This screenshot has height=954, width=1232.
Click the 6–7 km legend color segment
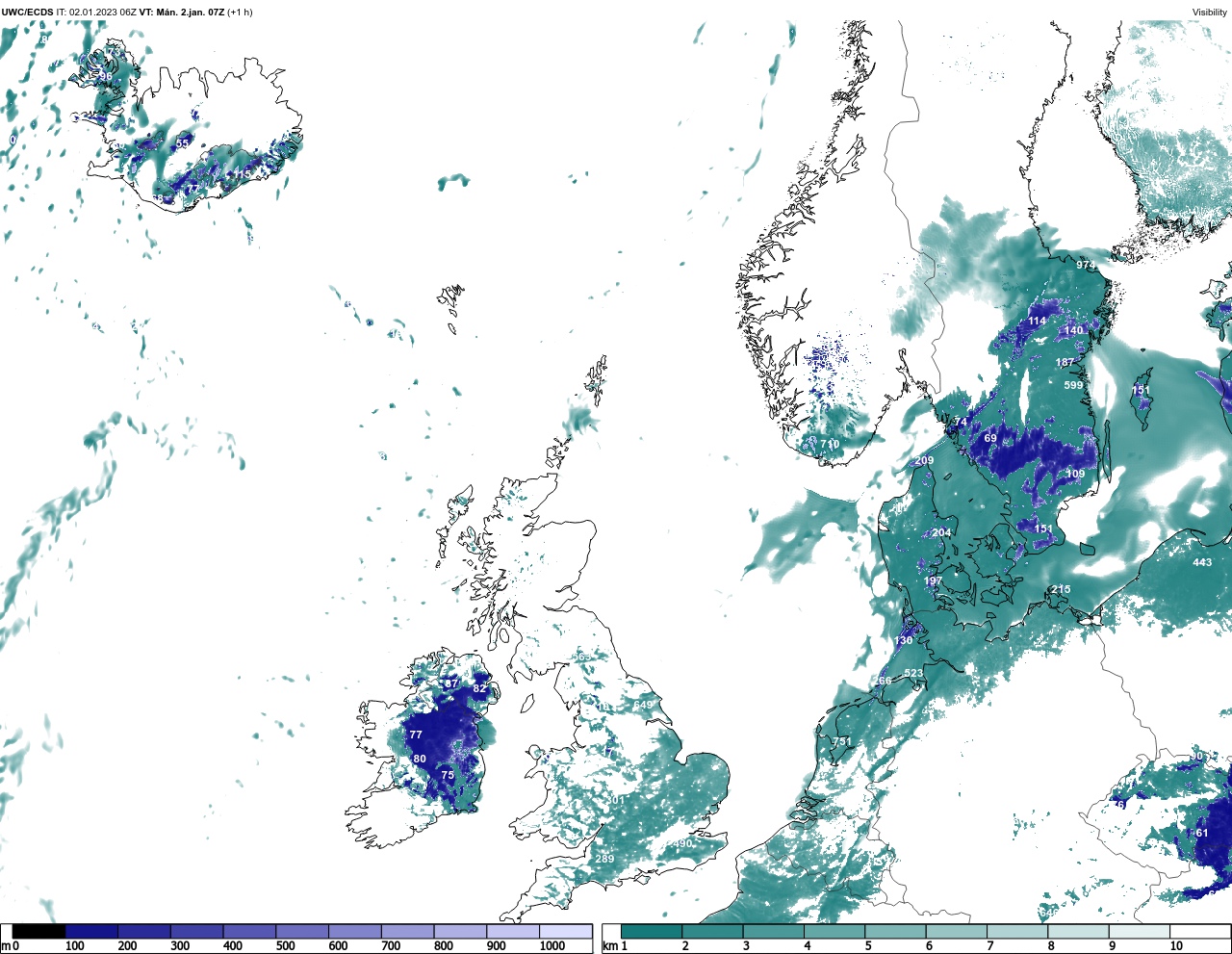point(956,931)
